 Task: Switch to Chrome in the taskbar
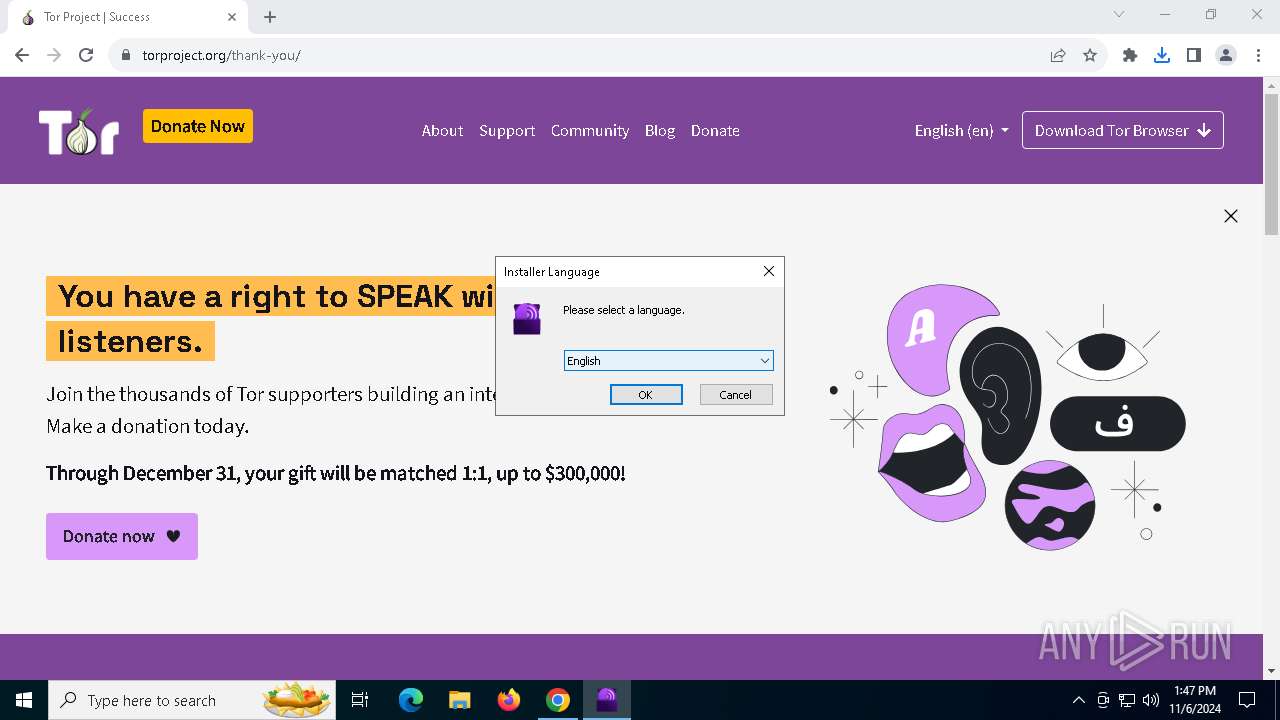(x=558, y=700)
